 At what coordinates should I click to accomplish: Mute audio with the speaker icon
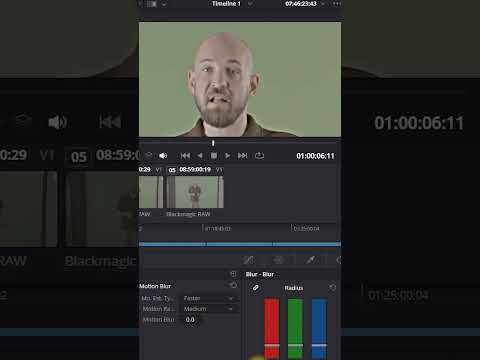click(163, 156)
